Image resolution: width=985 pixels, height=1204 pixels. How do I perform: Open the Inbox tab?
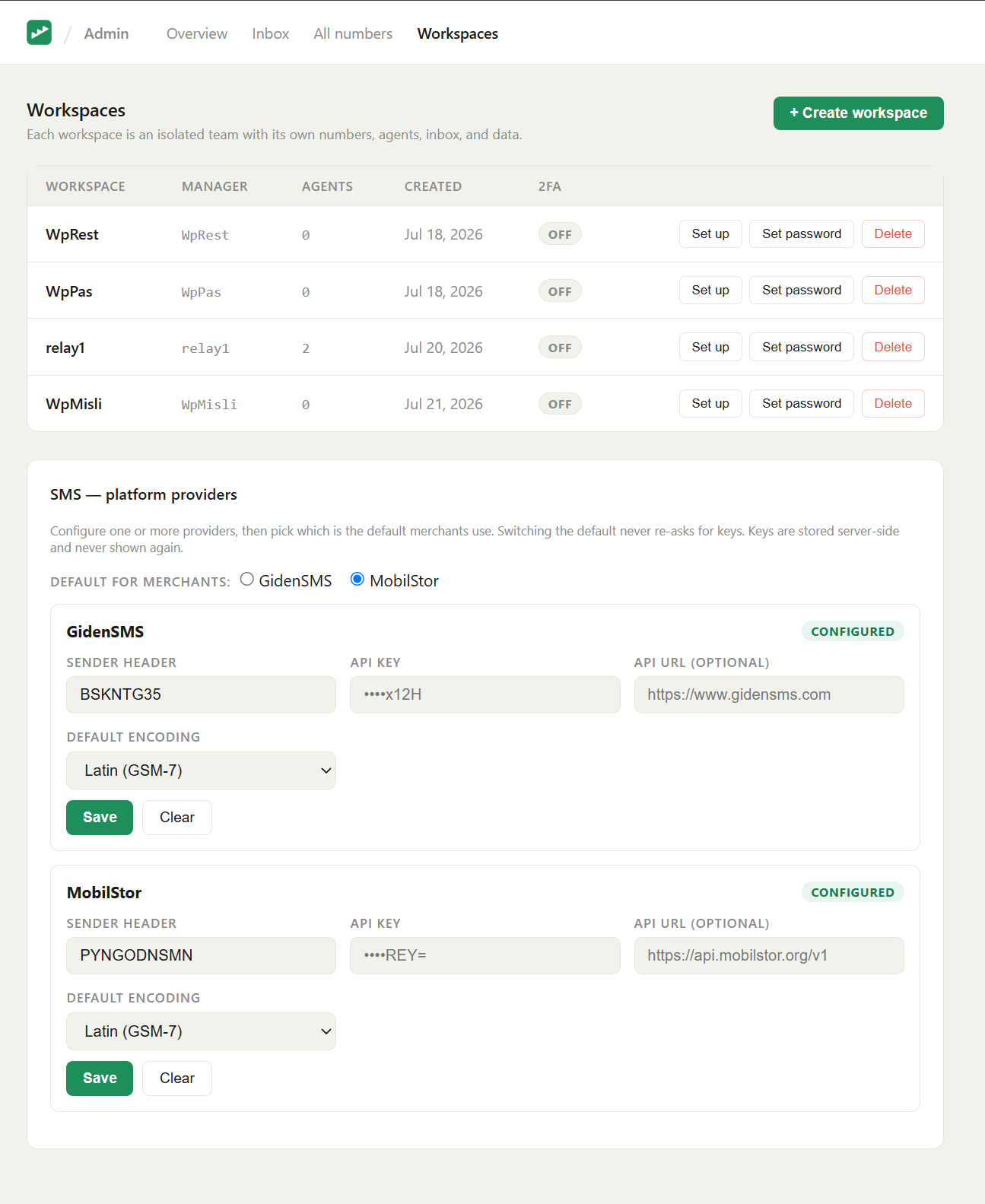(x=271, y=33)
